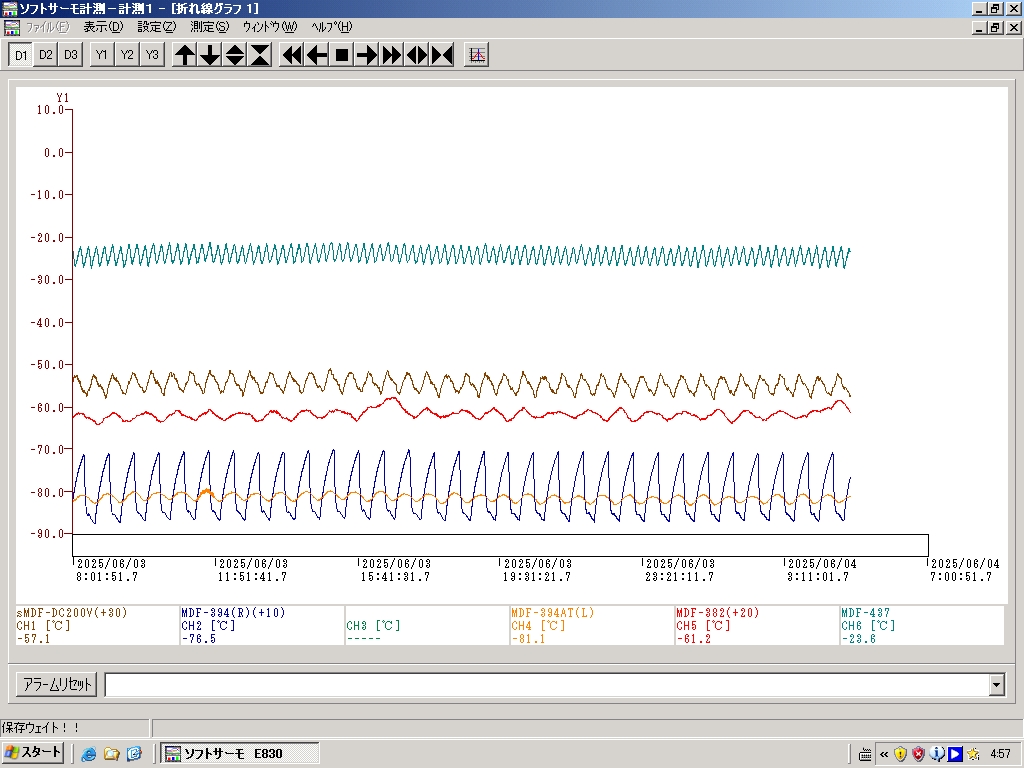1024x768 pixels.
Task: Select MDF-437 CH6 legend
Action: pyautogui.click(x=922, y=625)
